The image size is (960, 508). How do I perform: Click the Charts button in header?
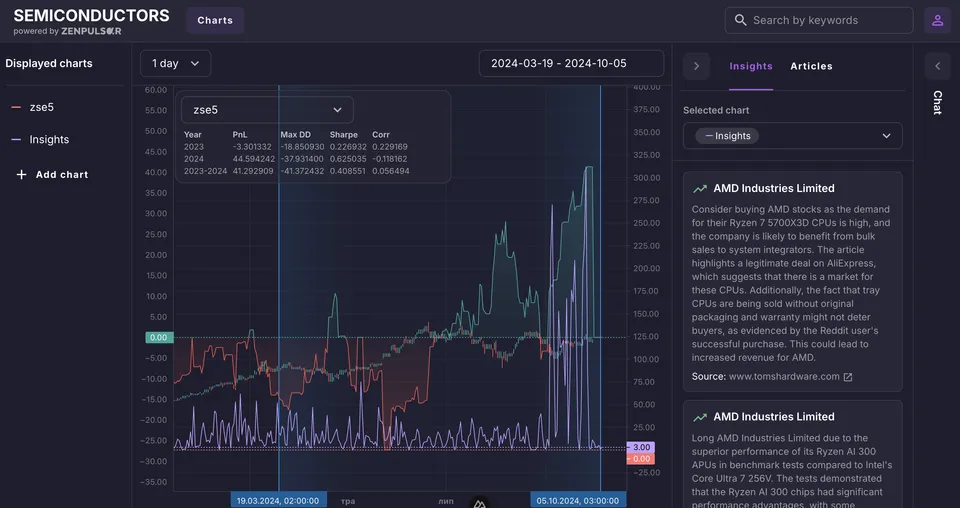[x=215, y=20]
